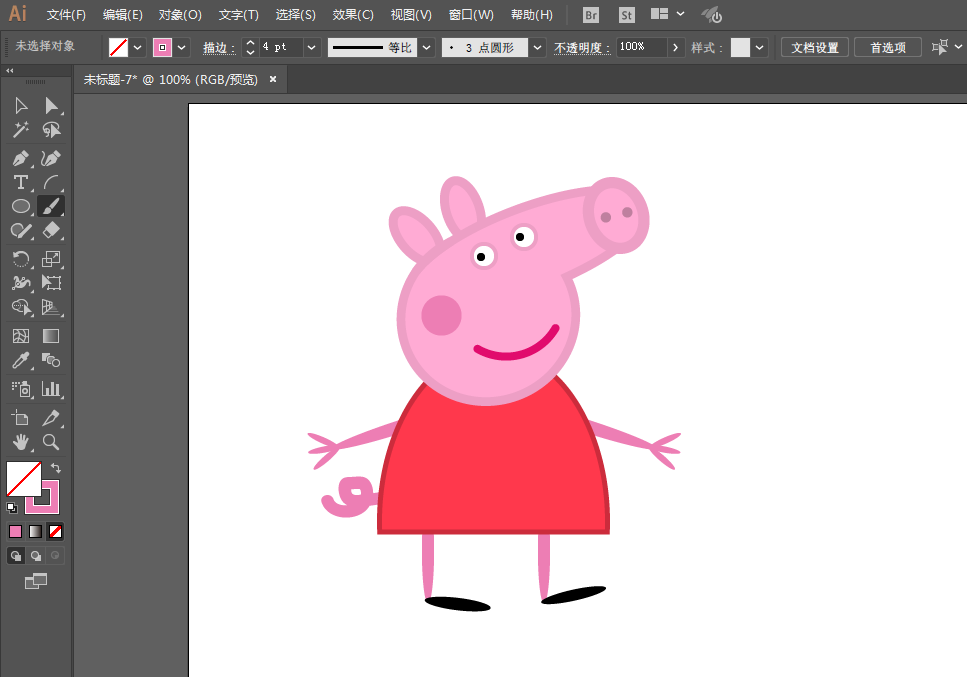Pick the Lasso tool
This screenshot has width=967, height=677.
[x=51, y=130]
